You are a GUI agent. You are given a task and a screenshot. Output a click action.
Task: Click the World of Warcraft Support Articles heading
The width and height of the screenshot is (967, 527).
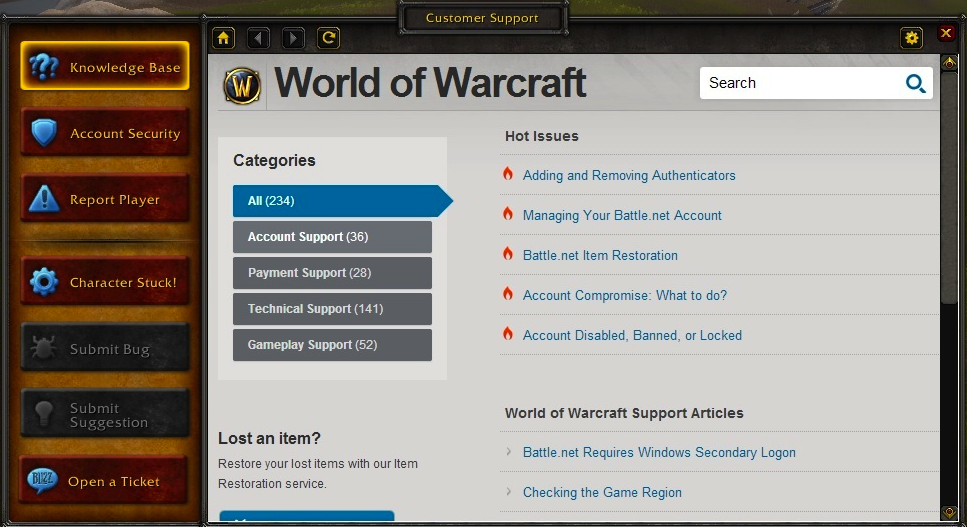click(x=624, y=413)
